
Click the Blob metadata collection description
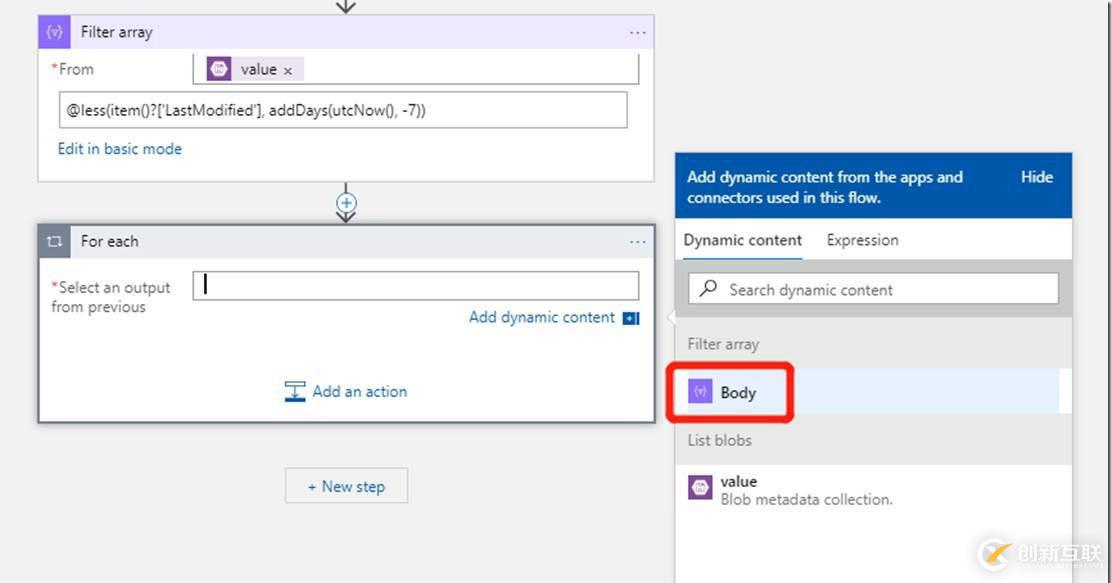[806, 499]
